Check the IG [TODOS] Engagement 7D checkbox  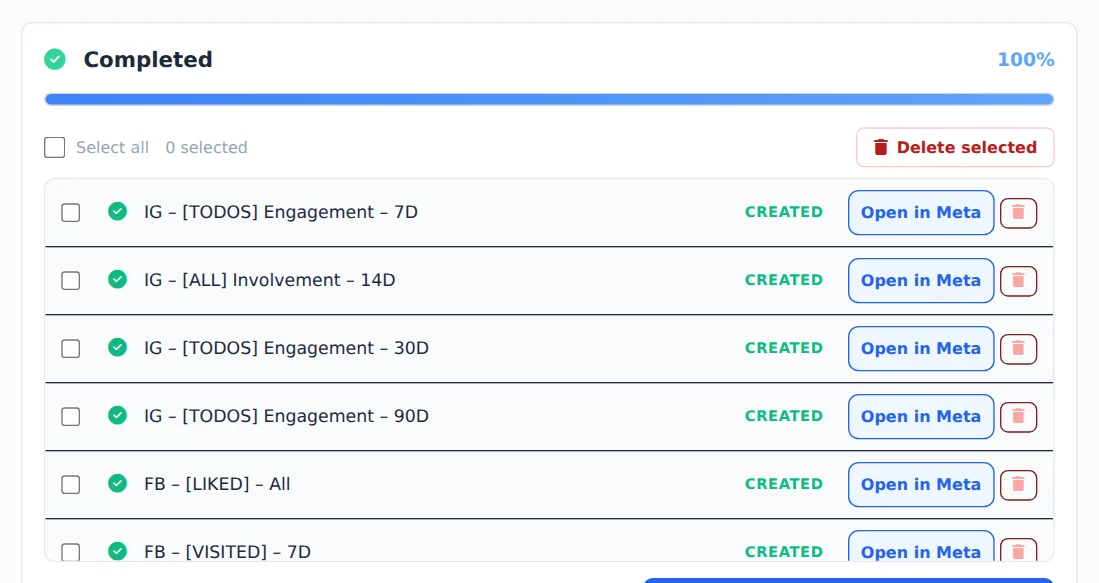[71, 212]
